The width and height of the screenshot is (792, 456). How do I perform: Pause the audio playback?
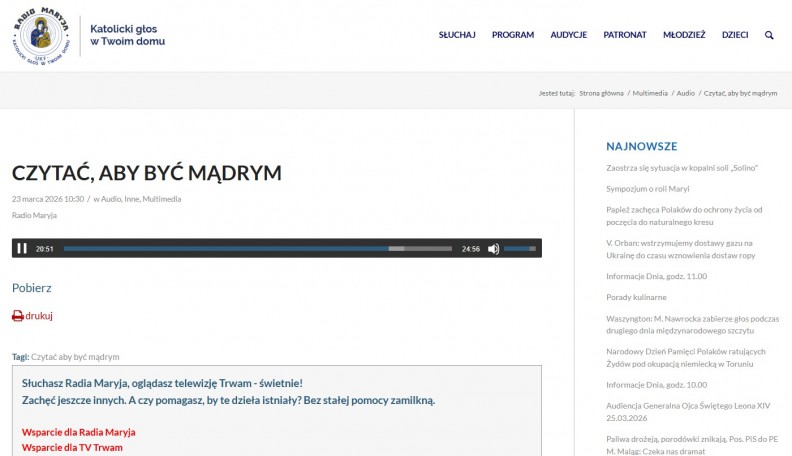22,248
